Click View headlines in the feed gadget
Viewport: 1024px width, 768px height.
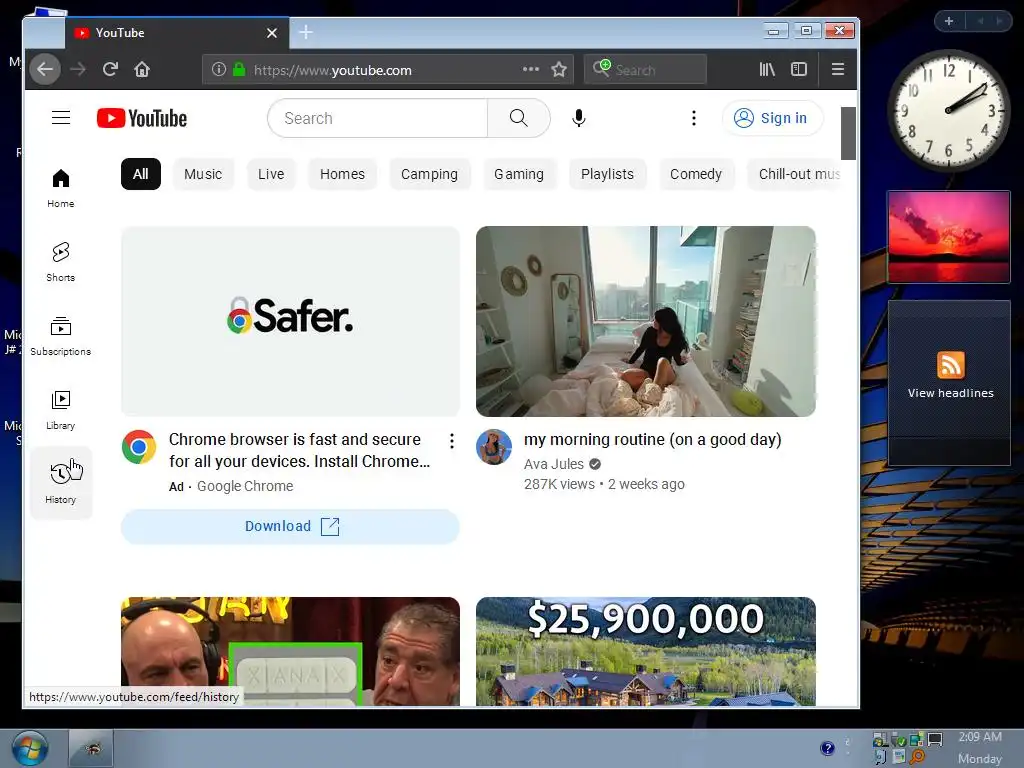pos(950,393)
